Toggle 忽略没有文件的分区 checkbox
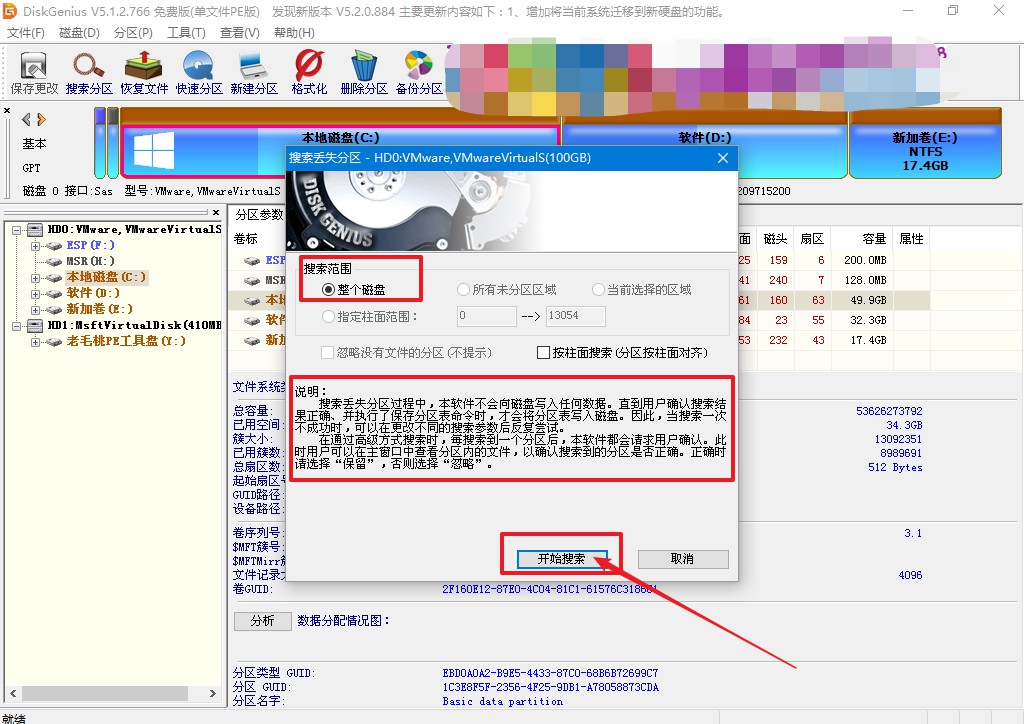 [x=327, y=353]
